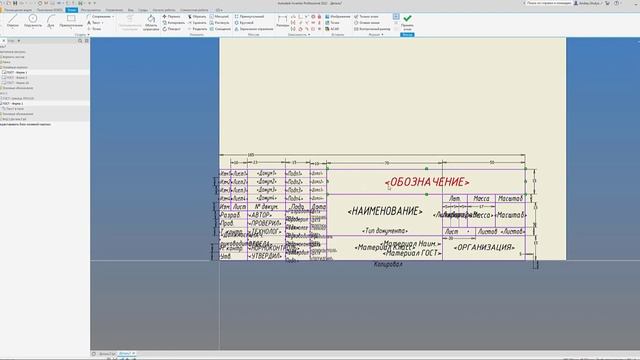The height and width of the screenshot is (360, 640).
Task: Open the Начало работы tab
Action: (x=164, y=10)
